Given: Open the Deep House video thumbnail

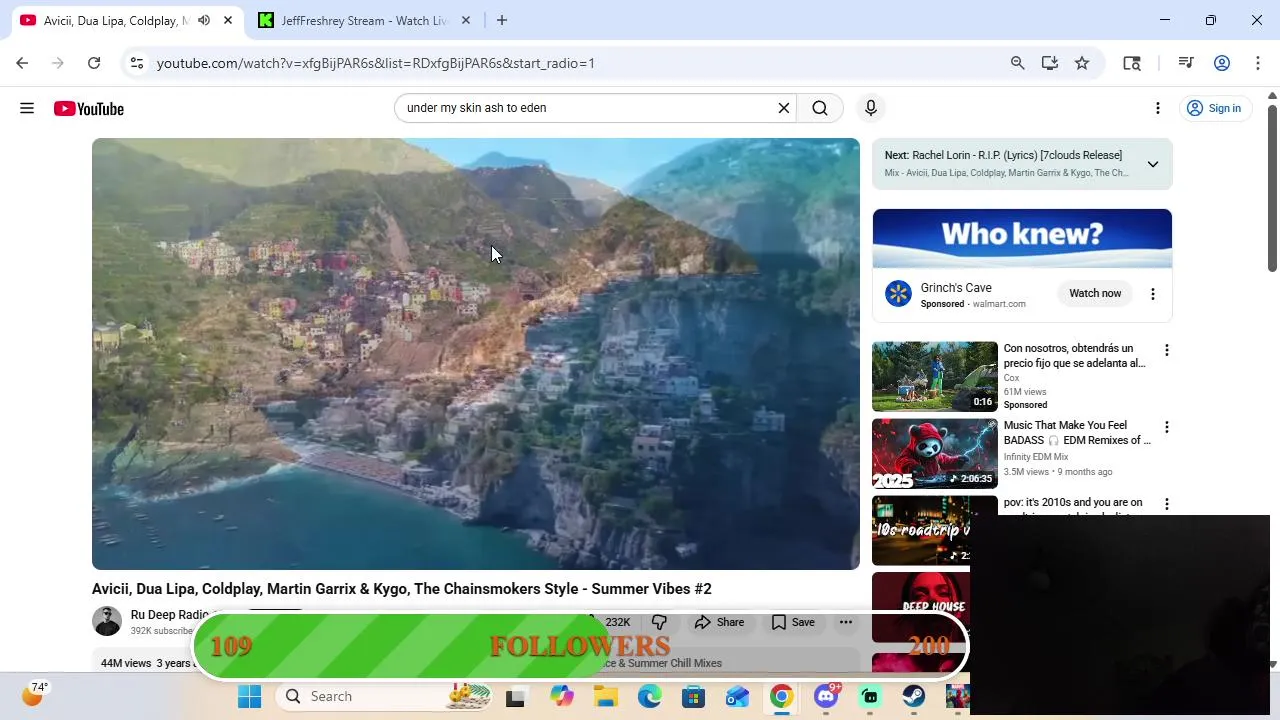Looking at the screenshot, I should [x=921, y=607].
